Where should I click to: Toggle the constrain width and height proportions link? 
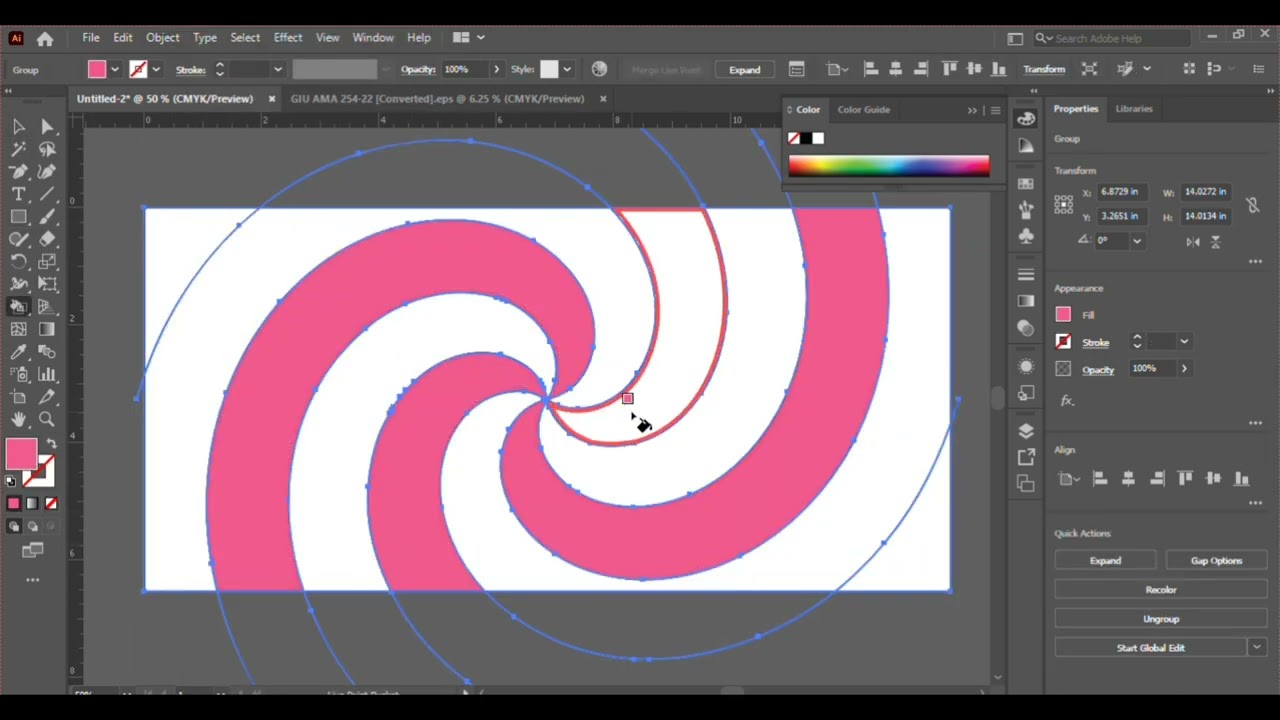point(1252,204)
